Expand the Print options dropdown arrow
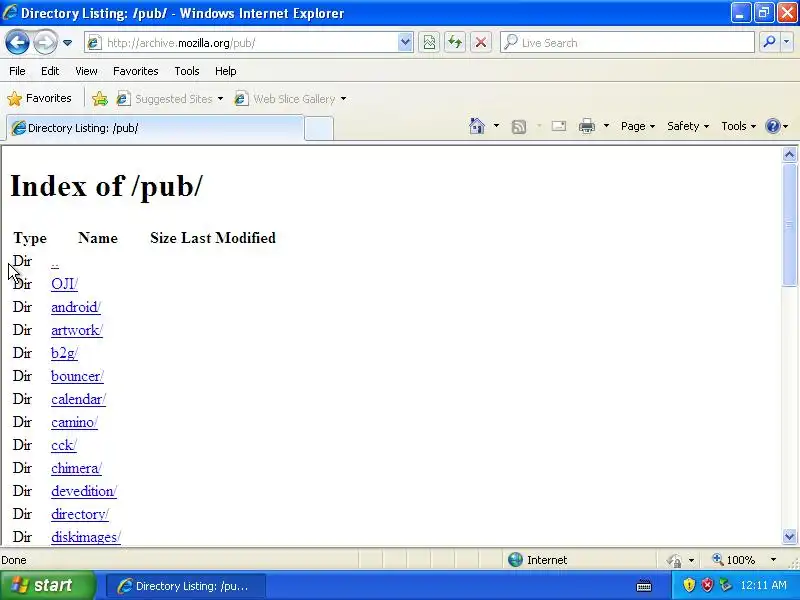 [x=606, y=126]
